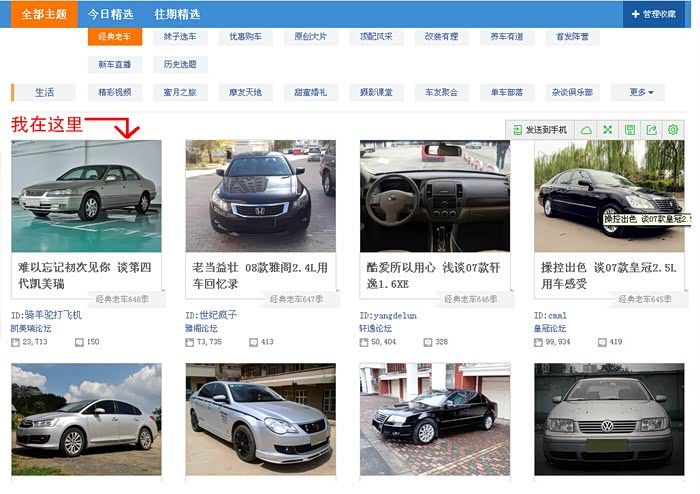
Task: Select the 首发阵营 category tag
Action: point(572,37)
